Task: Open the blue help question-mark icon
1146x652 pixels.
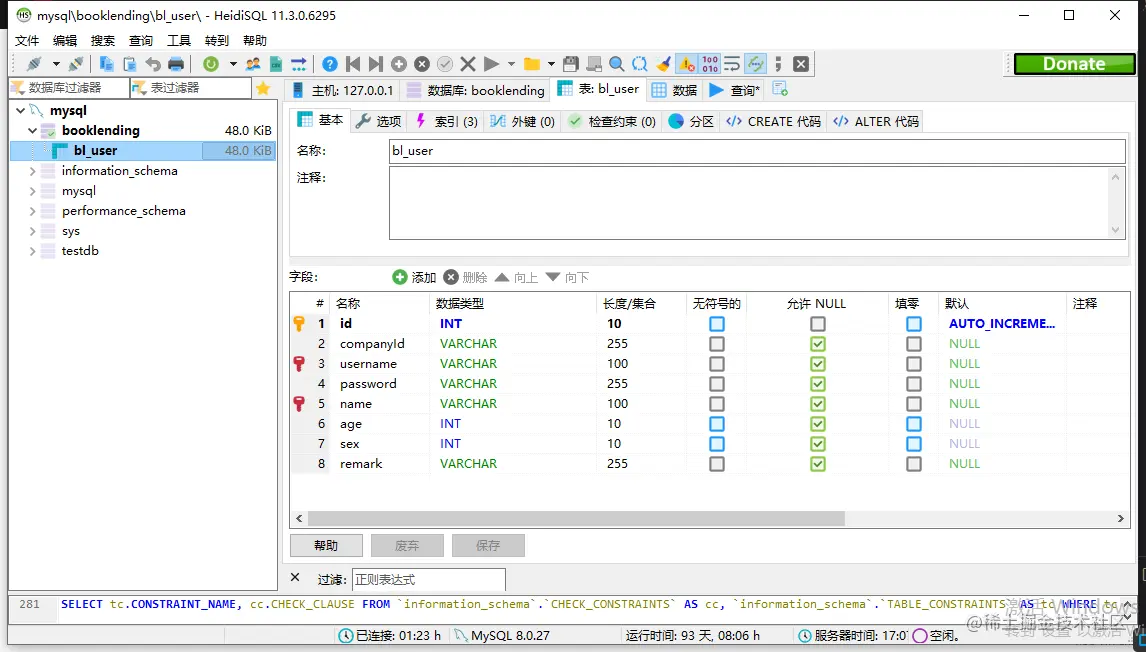Action: click(330, 64)
